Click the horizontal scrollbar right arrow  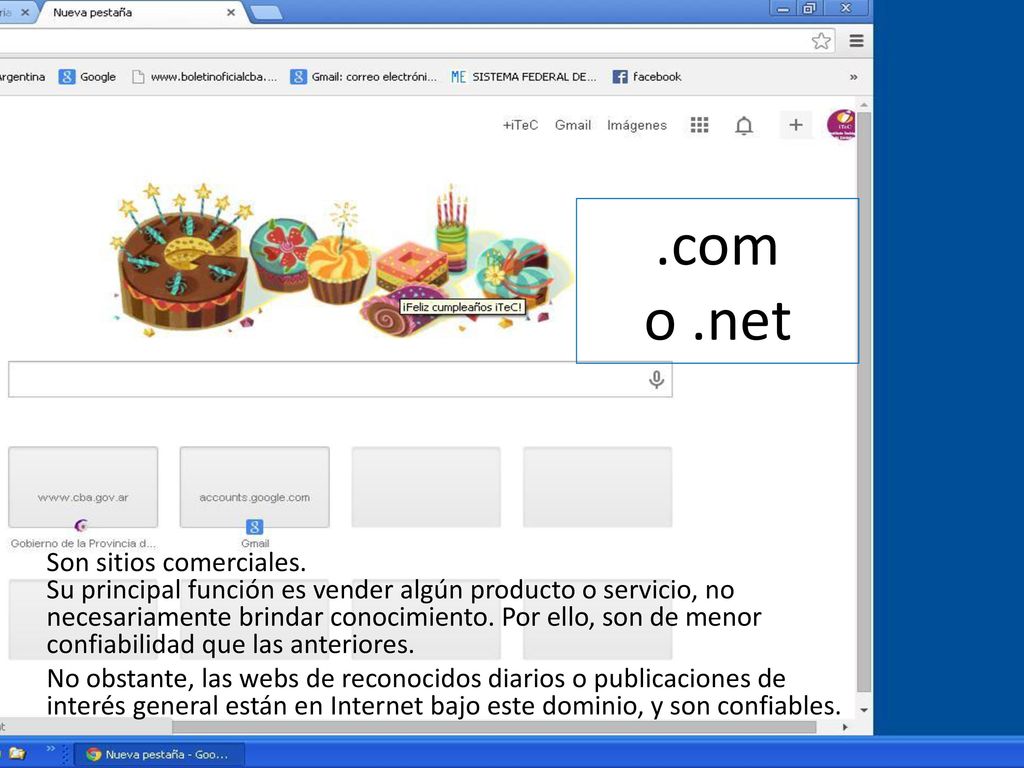coord(845,727)
